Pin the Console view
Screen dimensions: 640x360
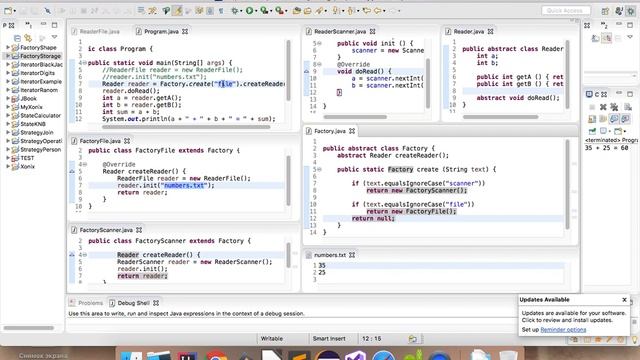[x=592, y=131]
